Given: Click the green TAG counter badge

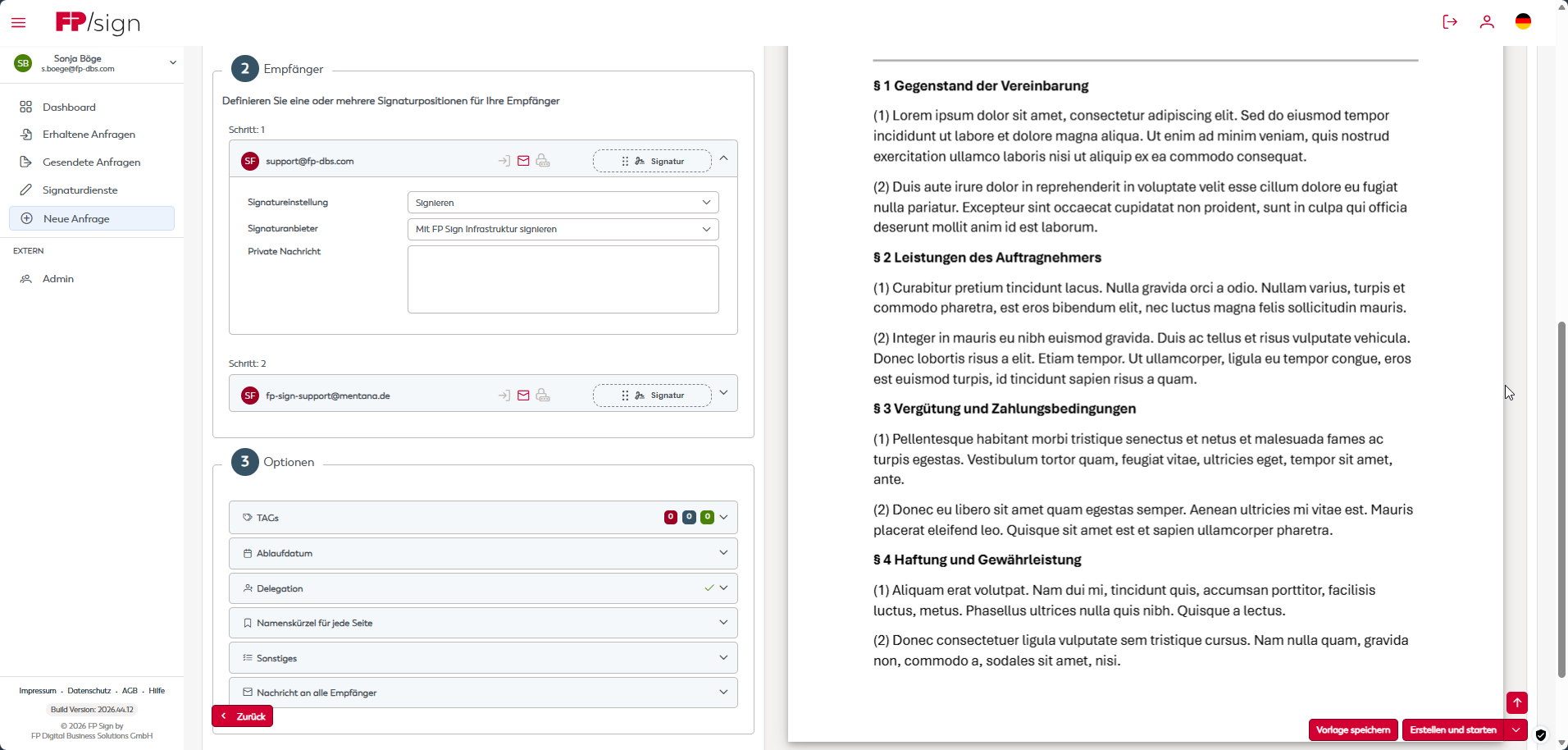Looking at the screenshot, I should [707, 517].
